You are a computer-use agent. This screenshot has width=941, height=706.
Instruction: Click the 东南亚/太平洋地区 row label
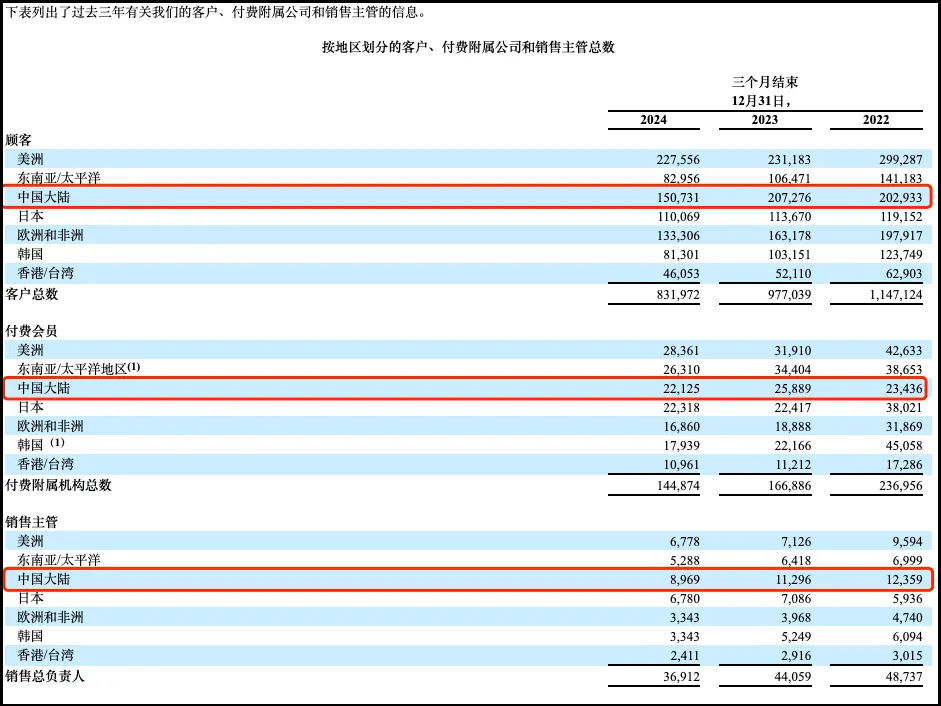click(73, 369)
